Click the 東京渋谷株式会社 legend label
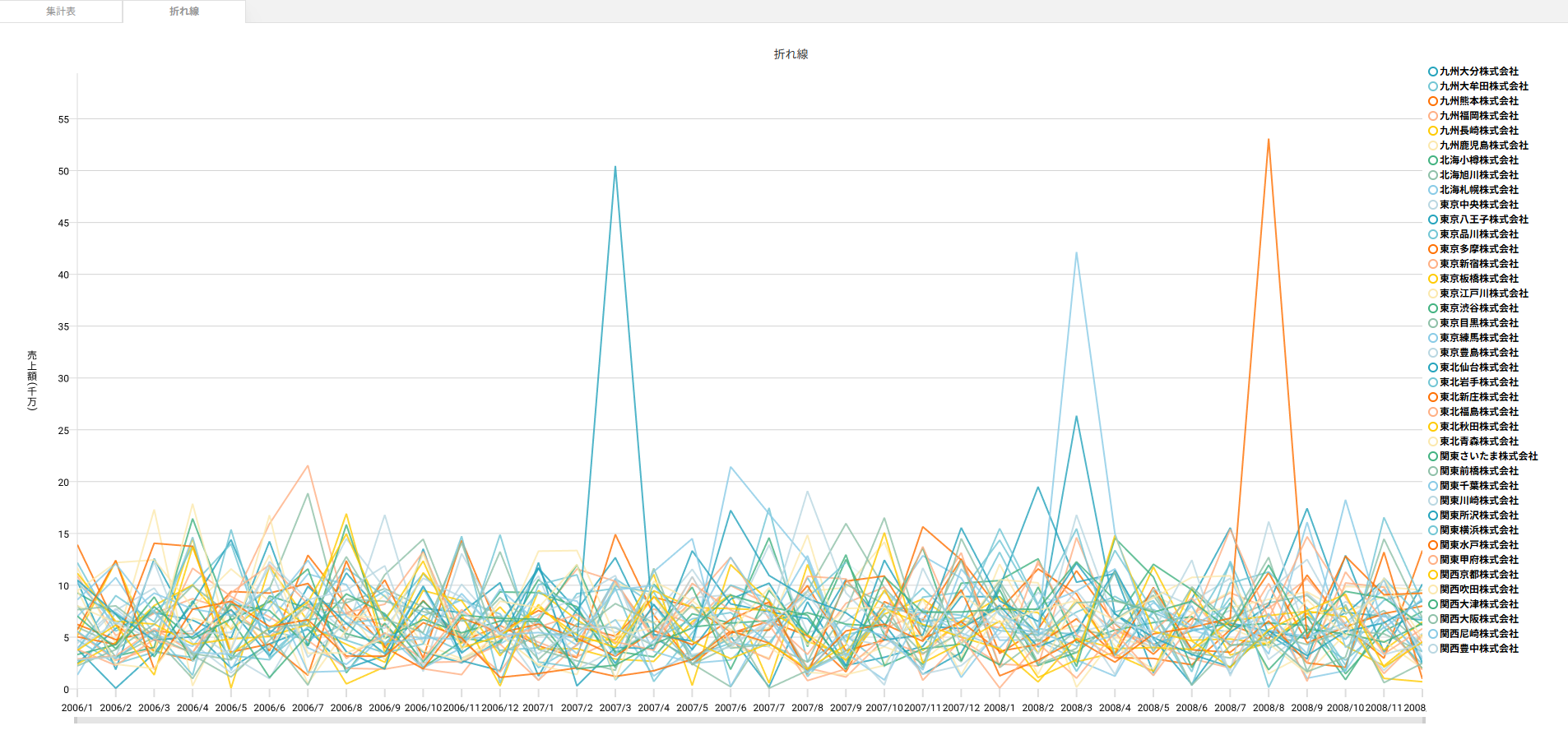This screenshot has height=735, width=1568. (1478, 308)
